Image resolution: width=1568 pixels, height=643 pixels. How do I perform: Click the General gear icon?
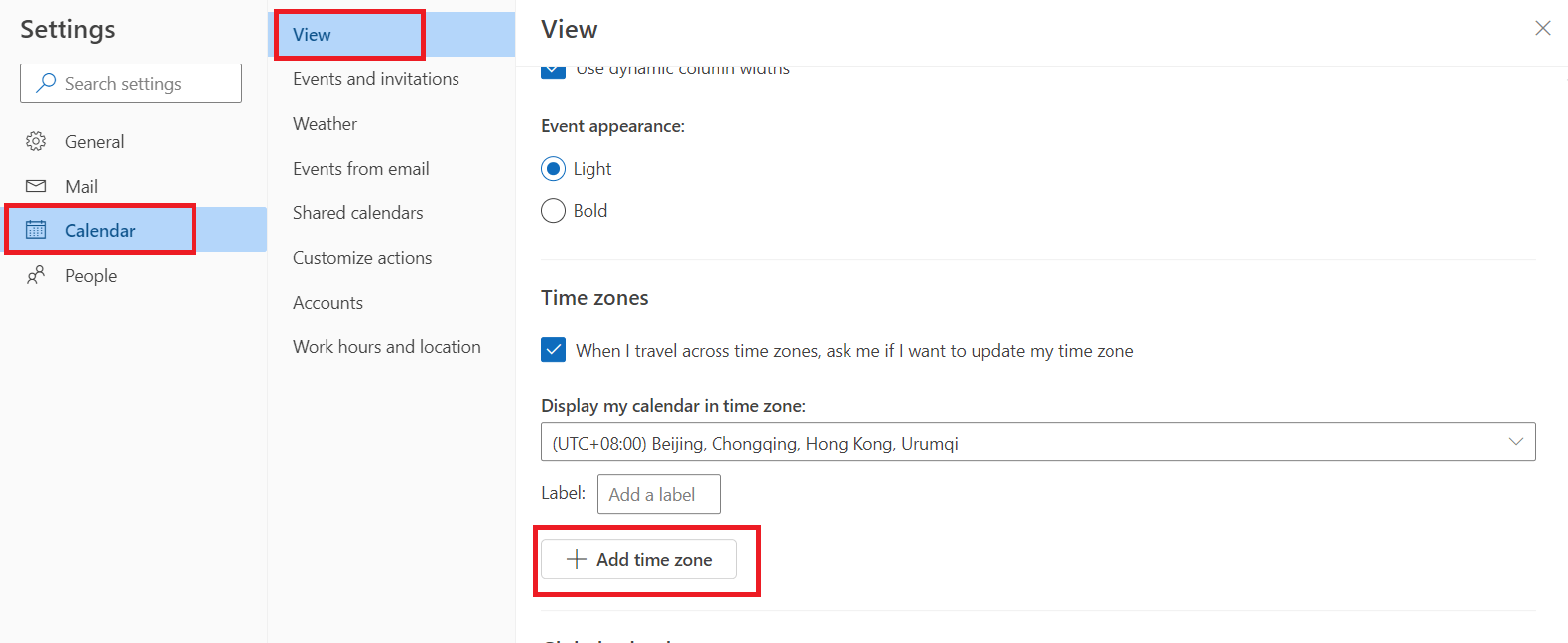click(36, 141)
